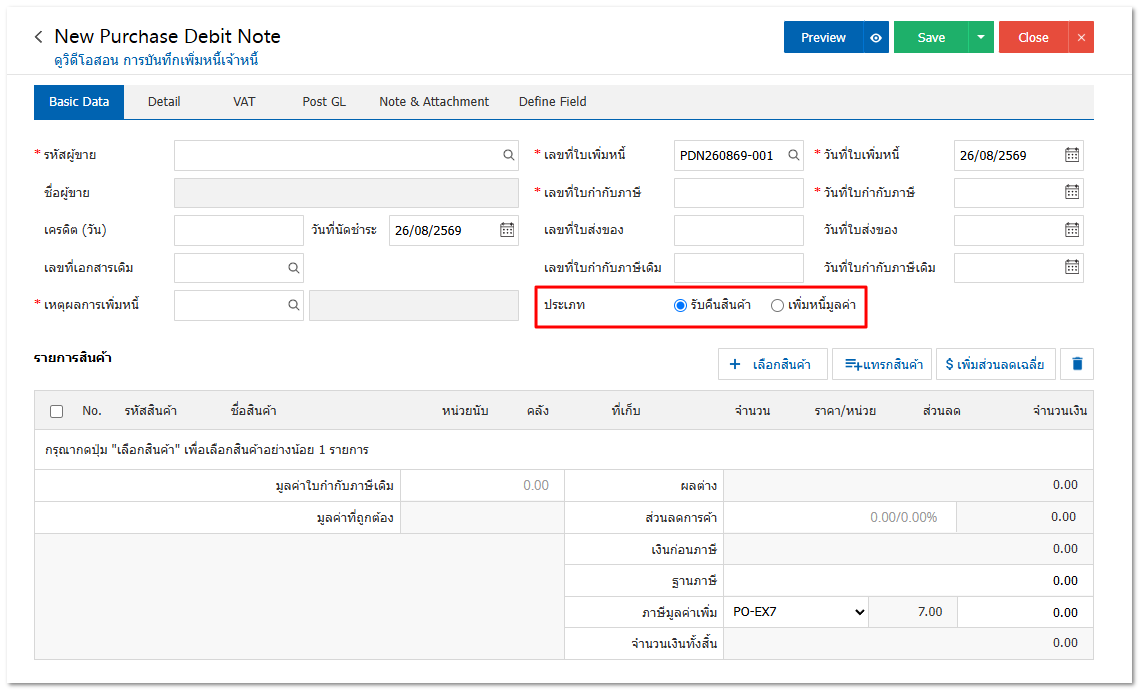Switch to the Basic Data tab
This screenshot has height=690, width=1139.
[79, 102]
